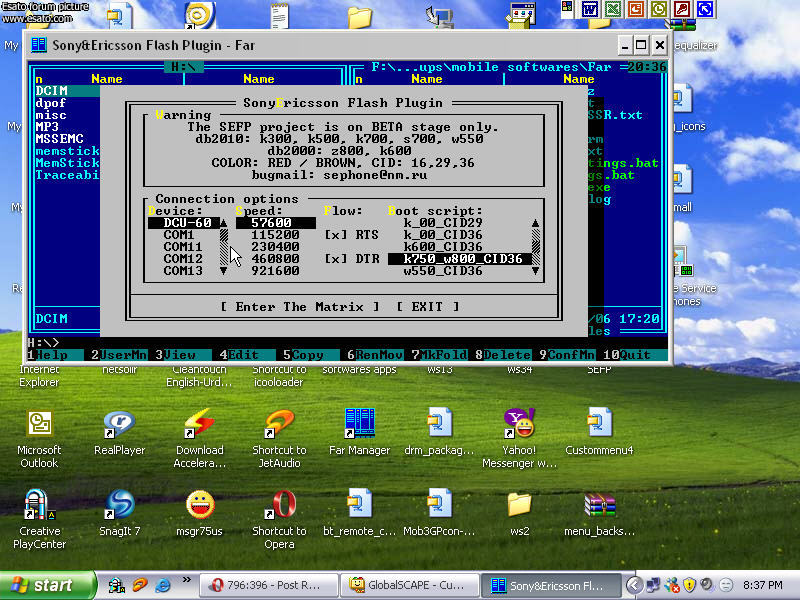
Task: Open Windows start button
Action: (47, 585)
